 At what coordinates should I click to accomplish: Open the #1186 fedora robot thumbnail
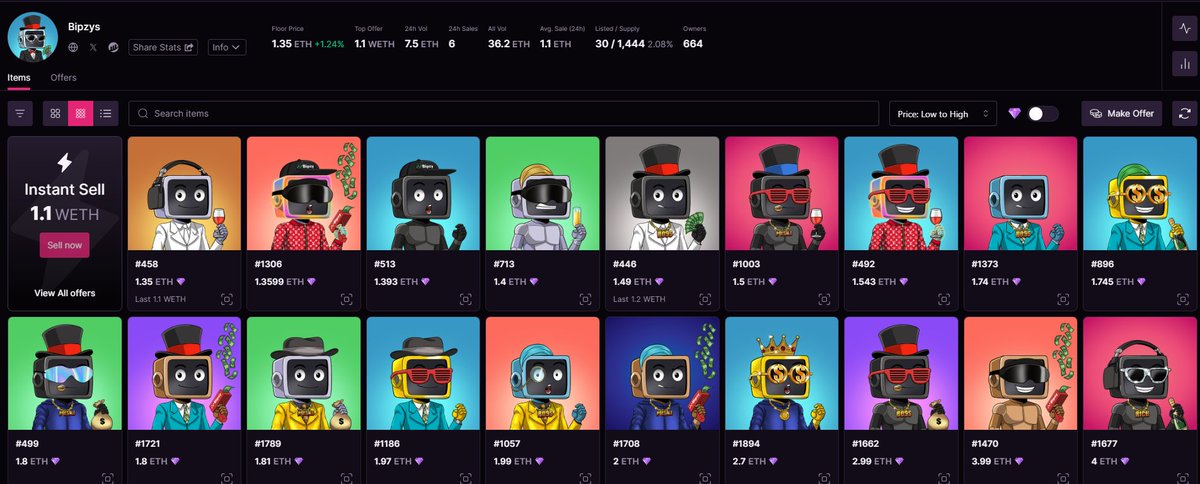[423, 373]
